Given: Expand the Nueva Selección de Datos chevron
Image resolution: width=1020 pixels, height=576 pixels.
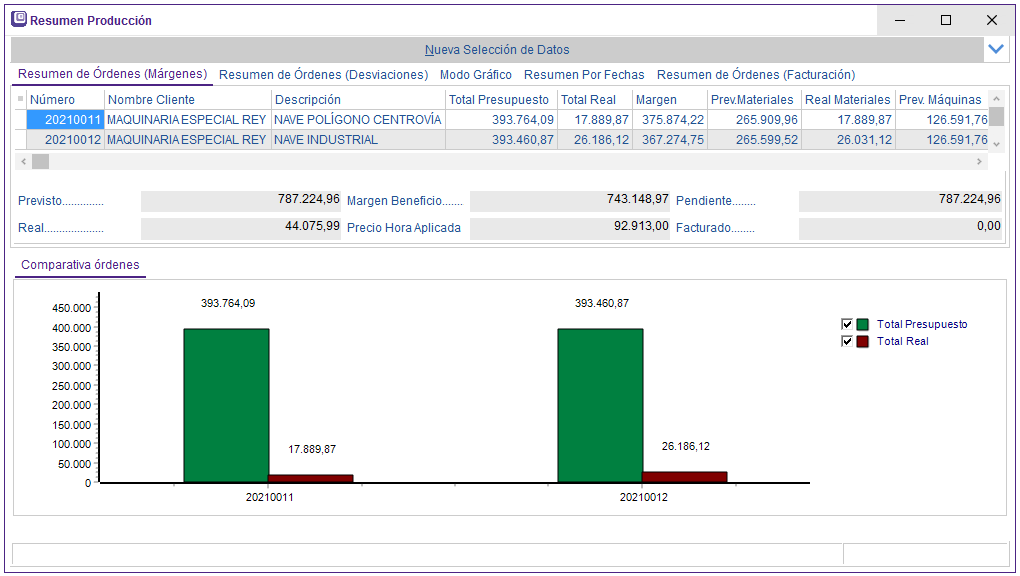Looking at the screenshot, I should pyautogui.click(x=995, y=49).
